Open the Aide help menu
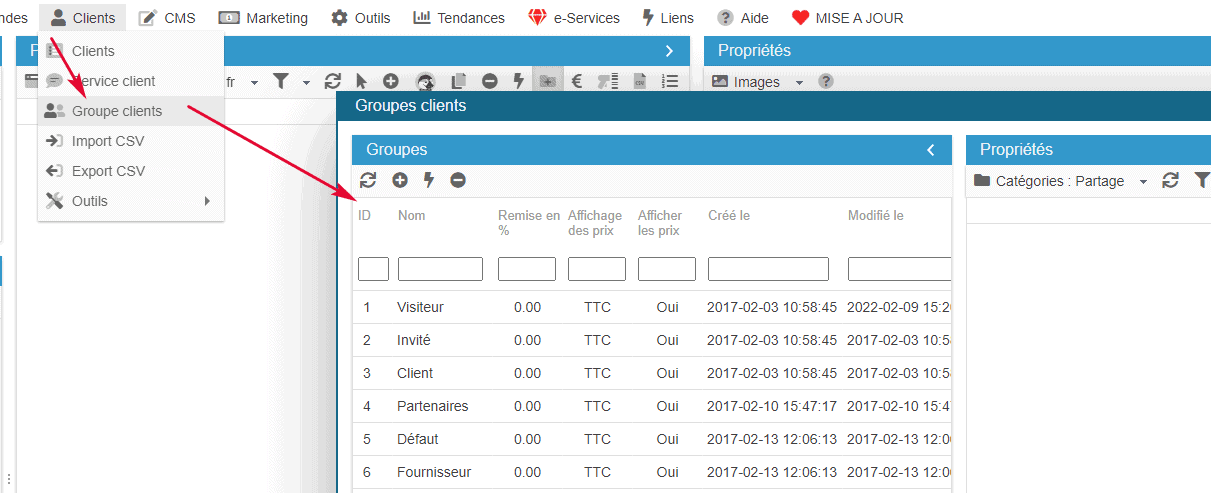Screen dimensions: 1211x493 point(743,18)
